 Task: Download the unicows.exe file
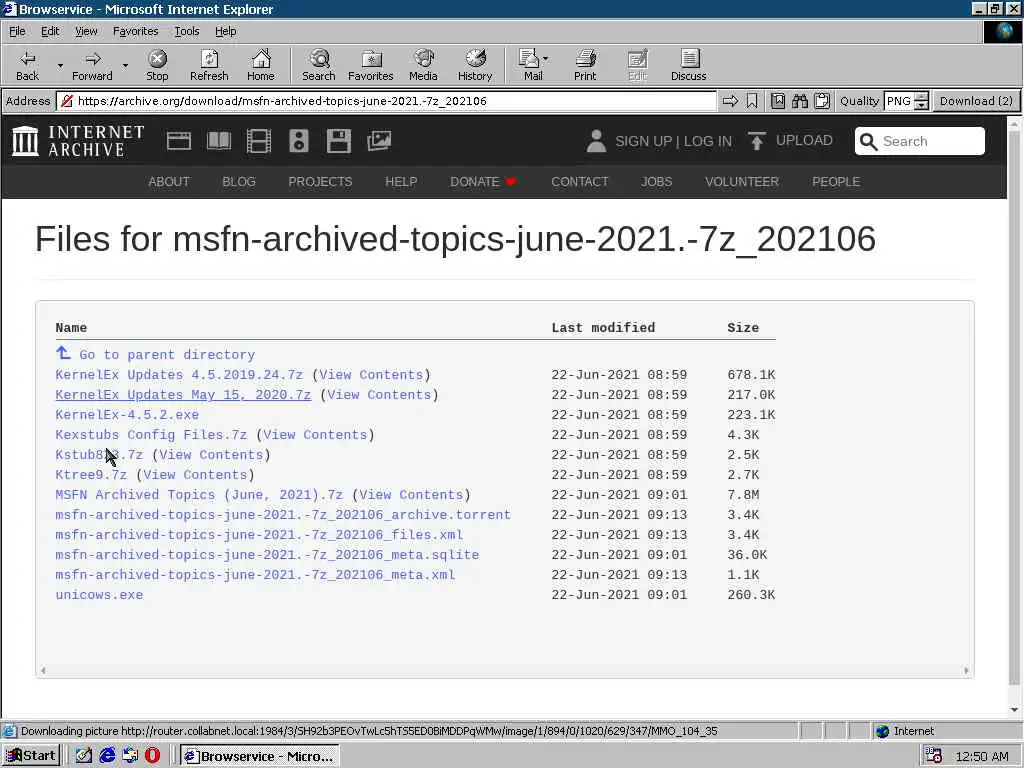(x=99, y=595)
